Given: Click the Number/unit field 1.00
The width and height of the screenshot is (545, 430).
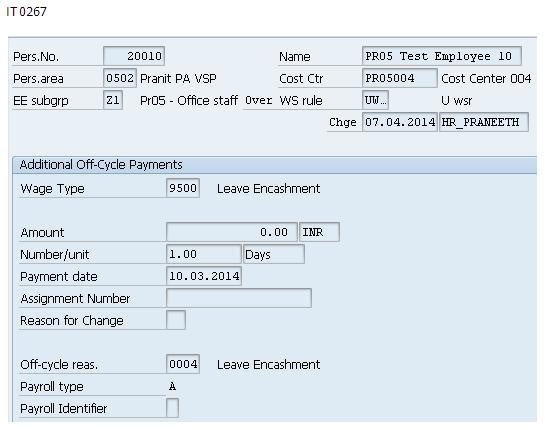Looking at the screenshot, I should click(204, 254).
